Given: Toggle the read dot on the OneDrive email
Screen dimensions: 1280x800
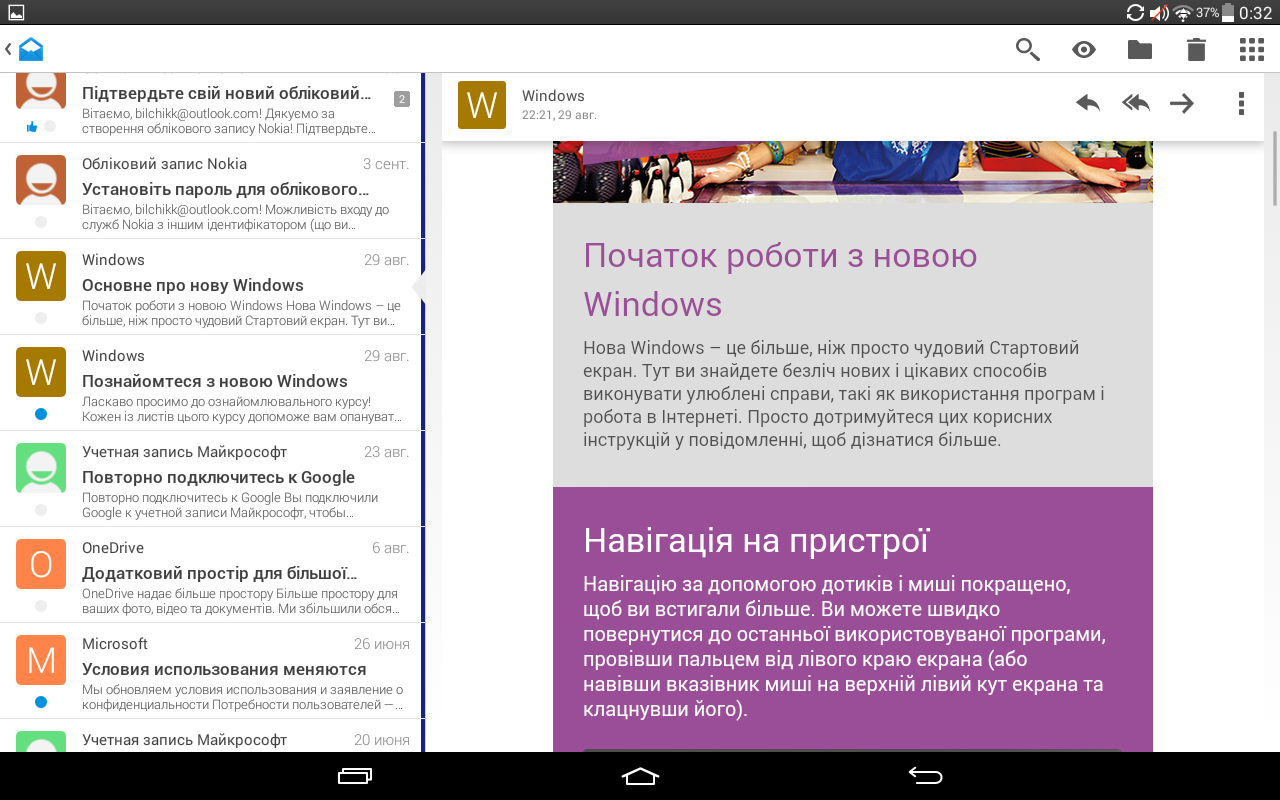Looking at the screenshot, I should 41,606.
